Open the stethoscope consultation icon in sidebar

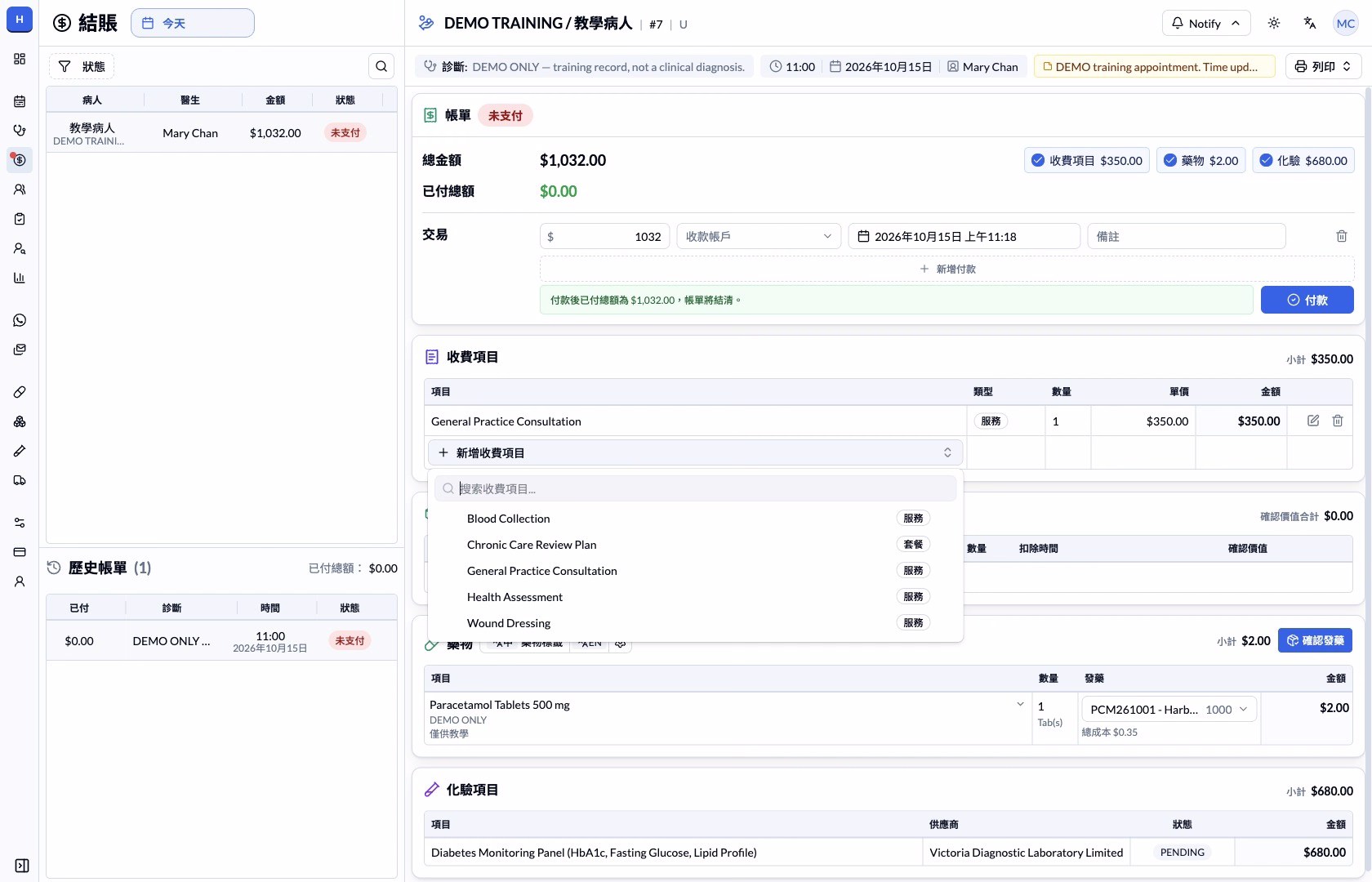pos(20,131)
